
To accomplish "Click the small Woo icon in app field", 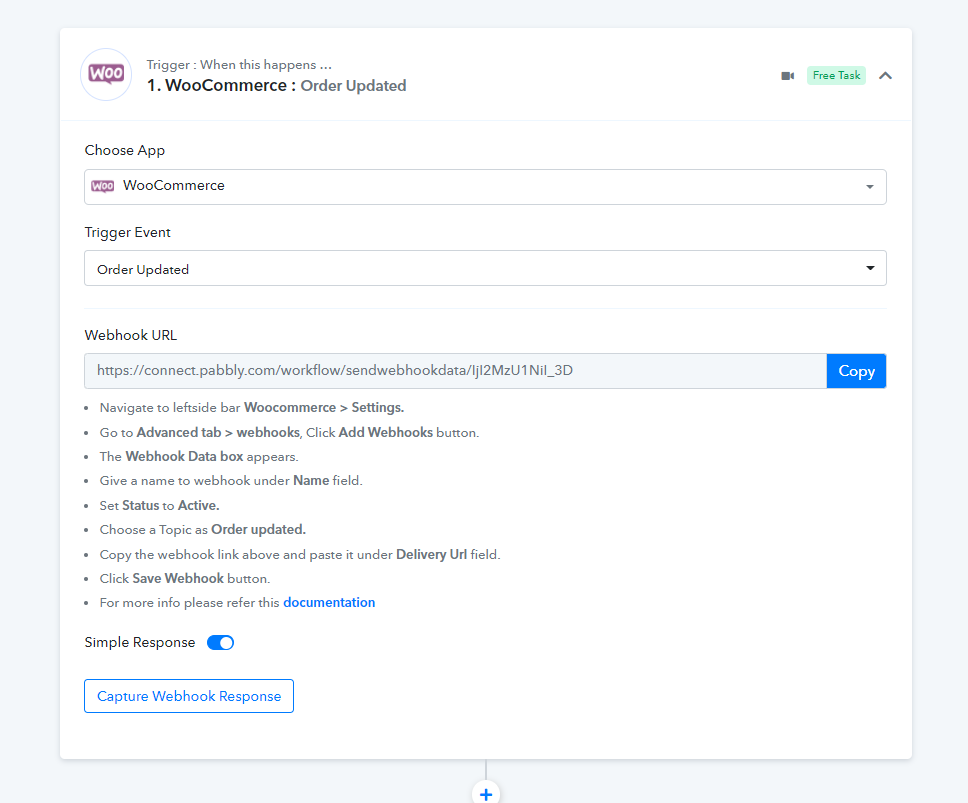I will (102, 186).
